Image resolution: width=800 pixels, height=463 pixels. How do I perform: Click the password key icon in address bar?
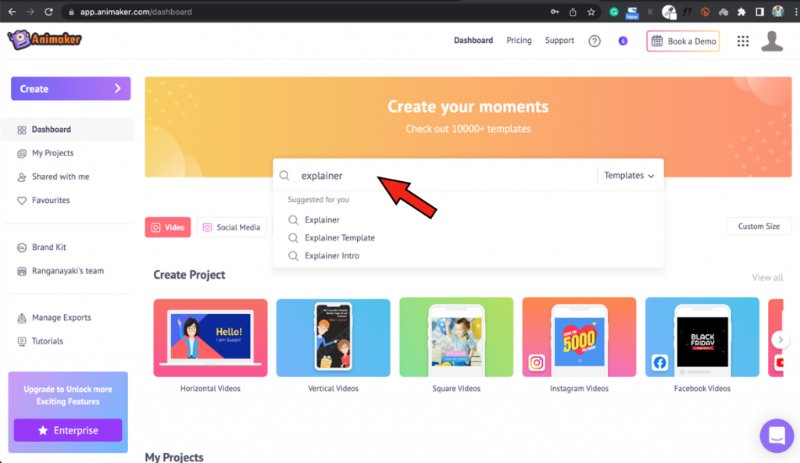pos(555,12)
